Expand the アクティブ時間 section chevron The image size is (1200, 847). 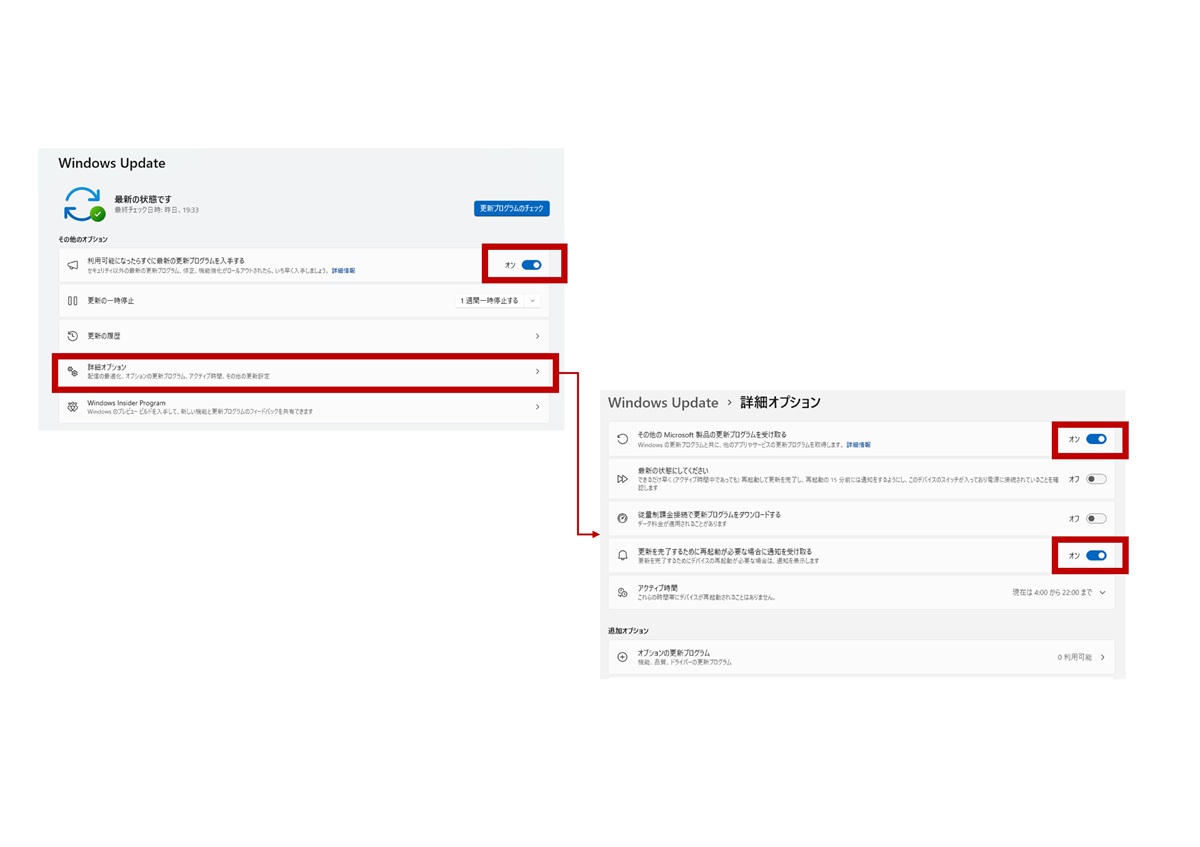pos(1102,592)
